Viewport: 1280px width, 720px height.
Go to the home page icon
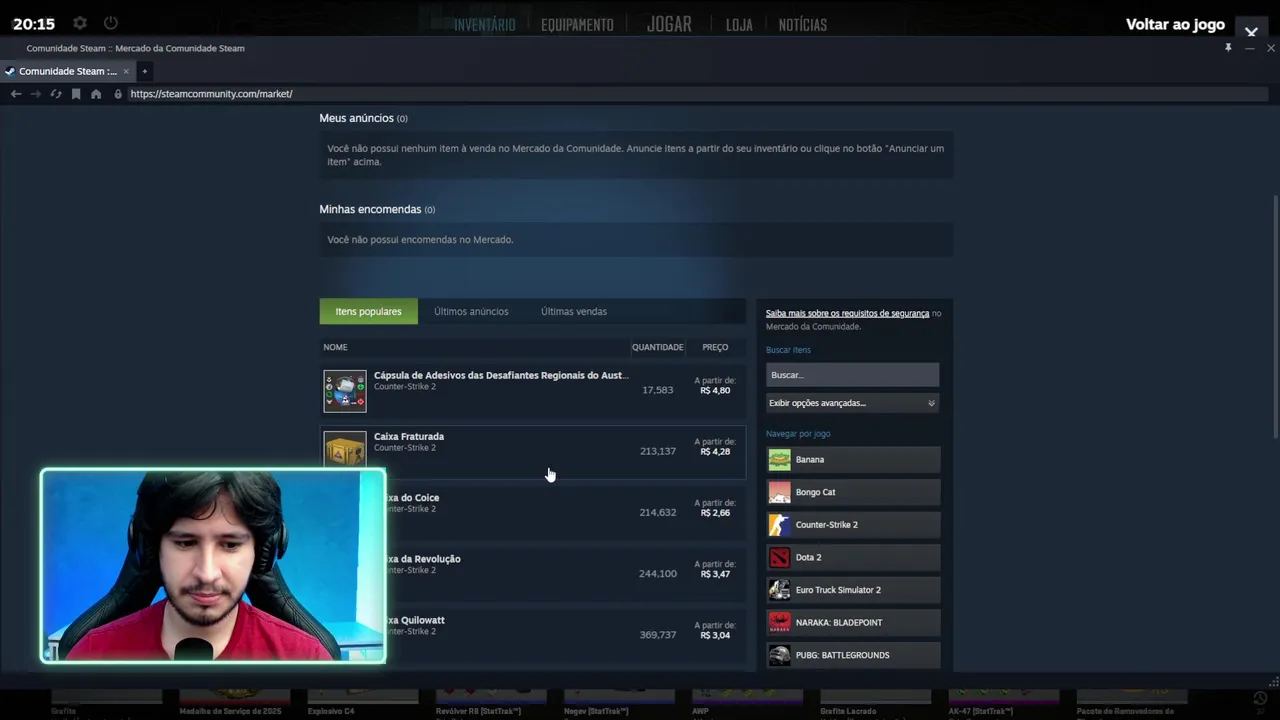(96, 94)
